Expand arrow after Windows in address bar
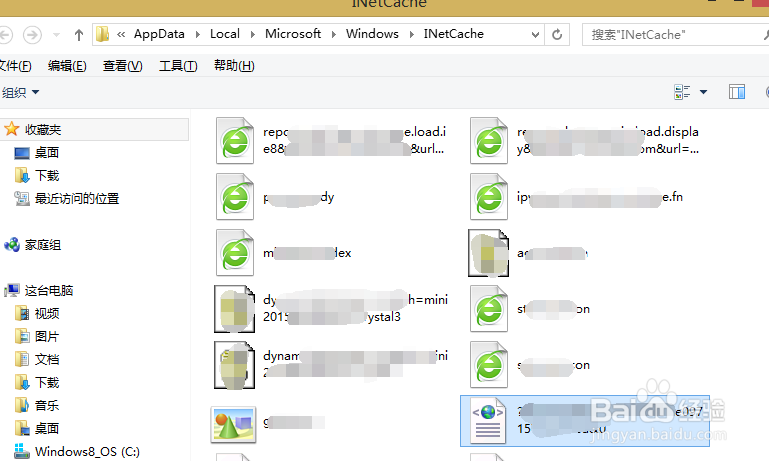 pyautogui.click(x=411, y=34)
